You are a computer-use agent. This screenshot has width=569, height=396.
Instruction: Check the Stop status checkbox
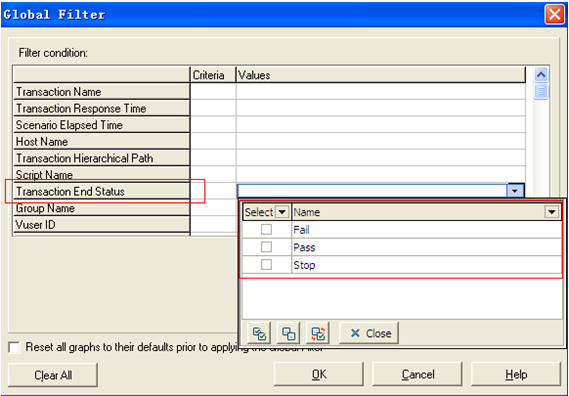[x=266, y=265]
